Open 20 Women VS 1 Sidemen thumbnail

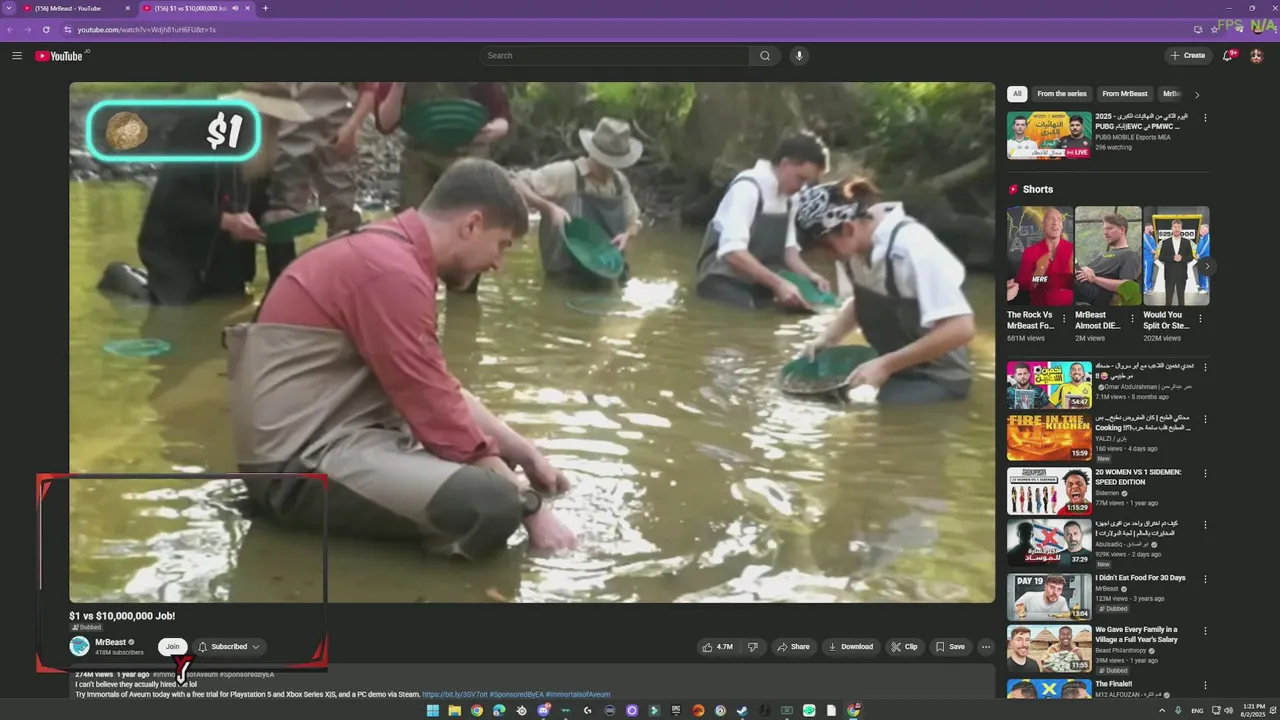[x=1049, y=490]
